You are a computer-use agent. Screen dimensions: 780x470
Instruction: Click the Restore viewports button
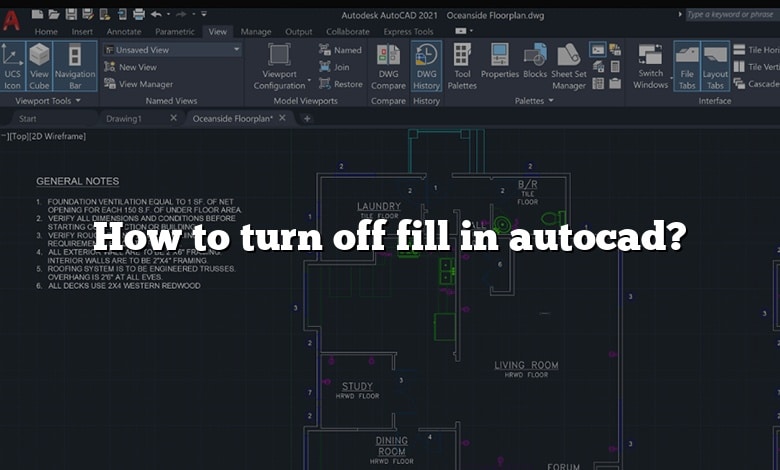point(341,84)
